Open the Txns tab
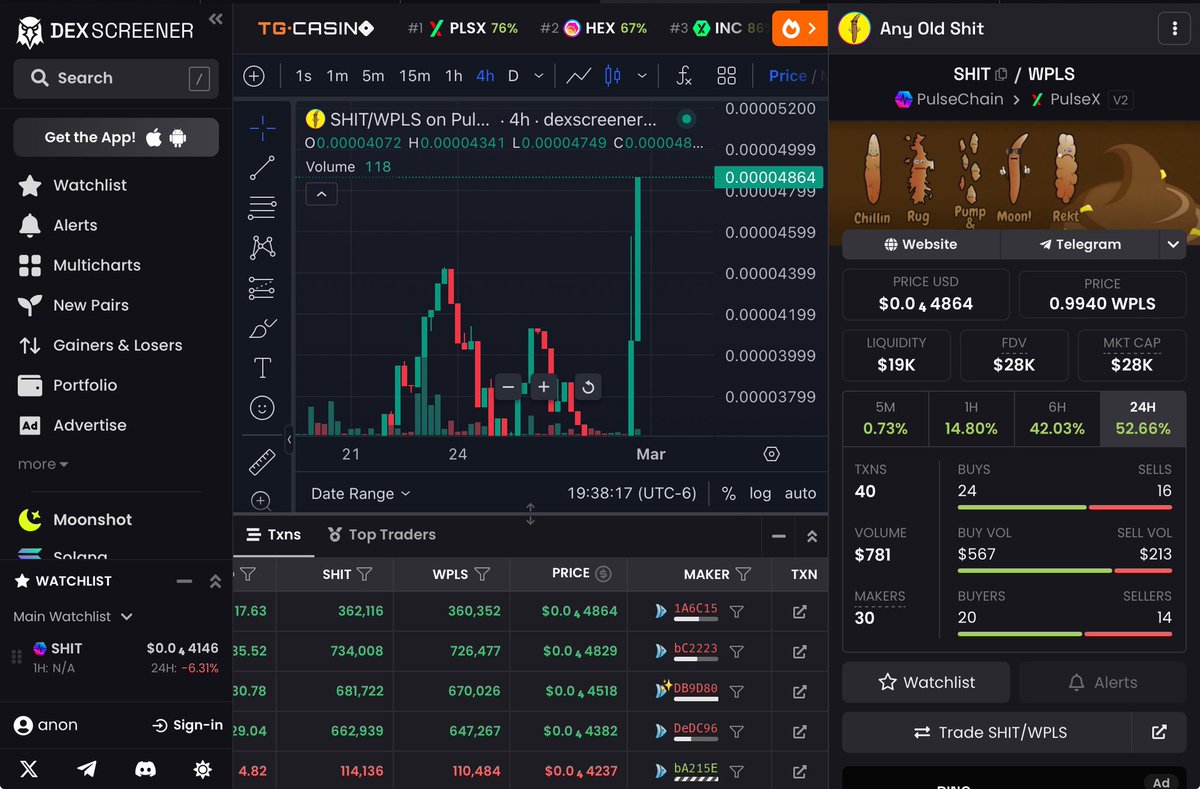The width and height of the screenshot is (1200, 789). (x=273, y=535)
